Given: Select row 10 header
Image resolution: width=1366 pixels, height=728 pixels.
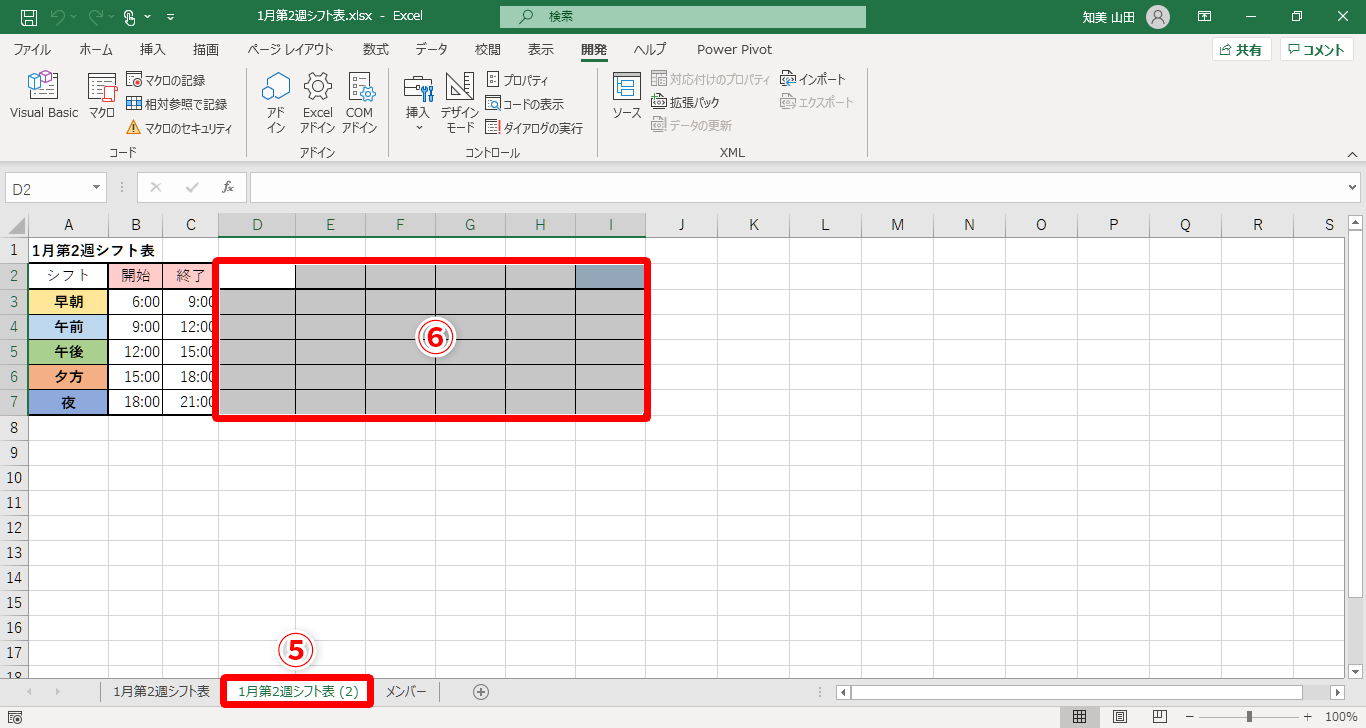Looking at the screenshot, I should (14, 478).
